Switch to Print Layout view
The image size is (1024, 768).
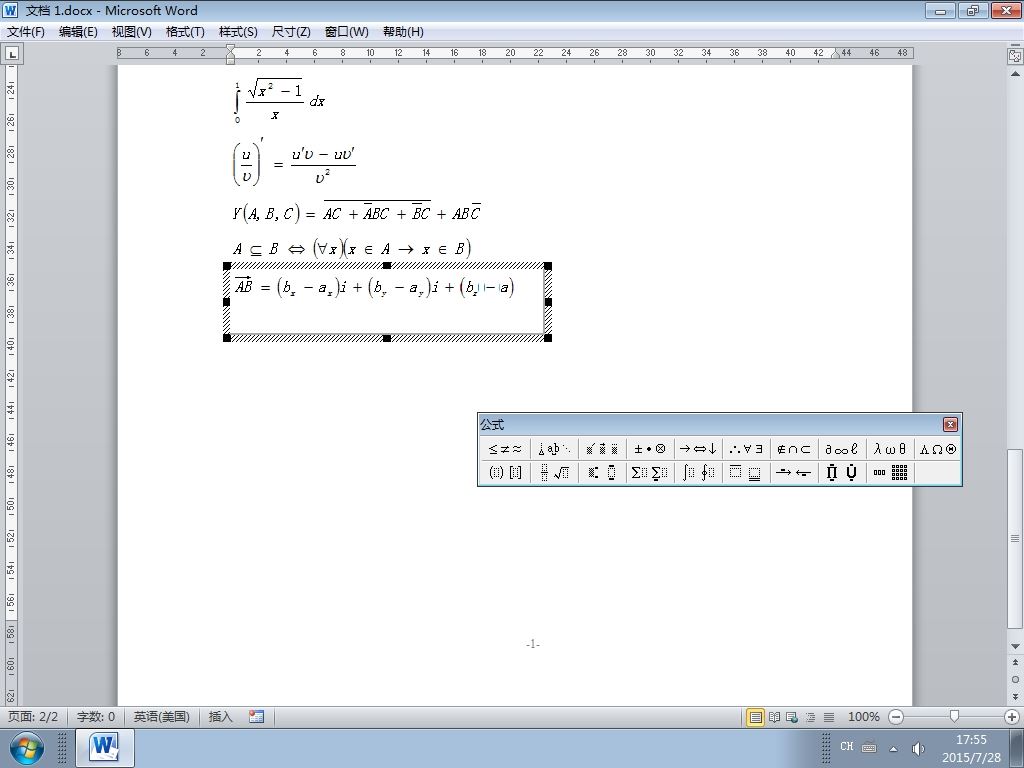755,717
